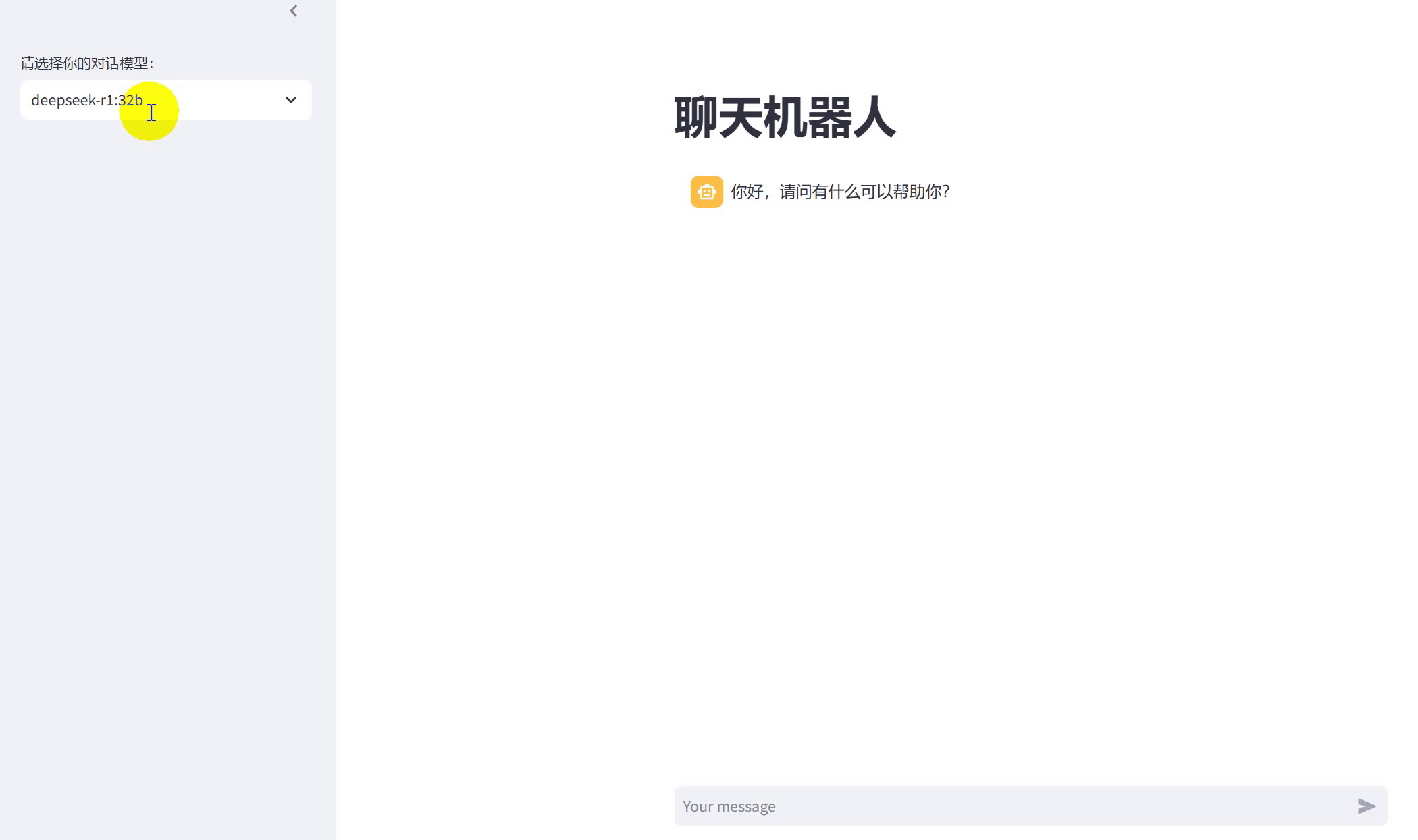Image resolution: width=1418 pixels, height=840 pixels.
Task: Click the Your message placeholder text
Action: pos(729,806)
